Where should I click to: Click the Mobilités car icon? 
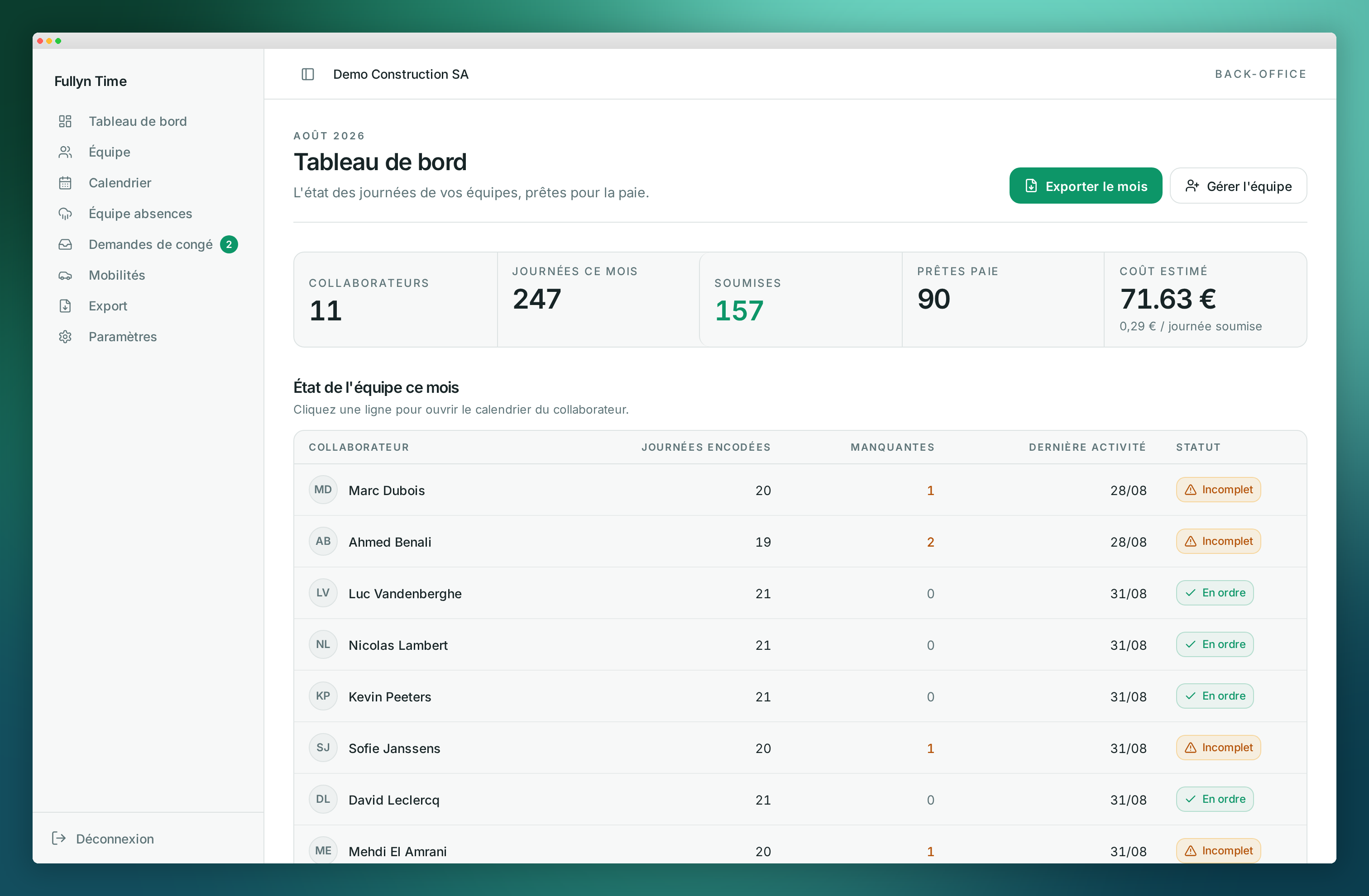click(x=65, y=275)
